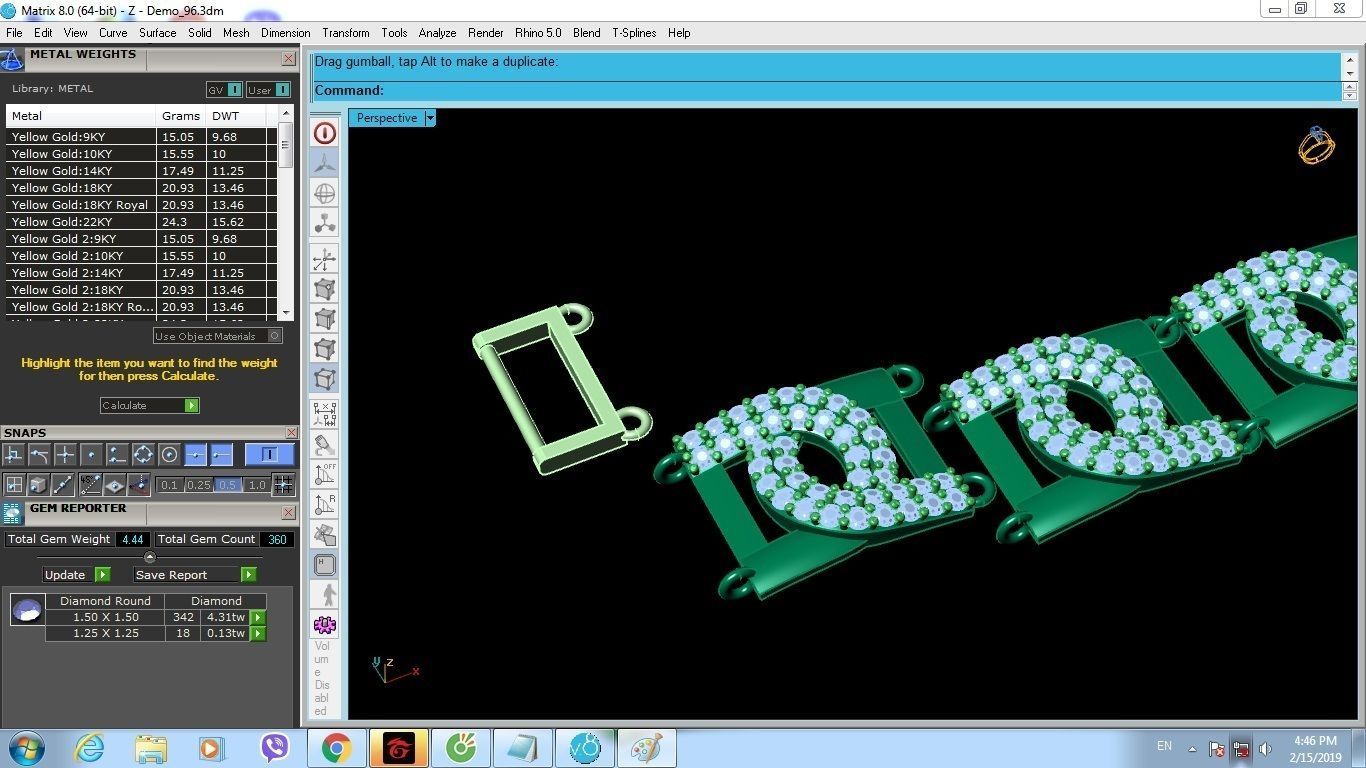Click the Metal Weights panel icon
This screenshot has height=768, width=1366.
pyautogui.click(x=12, y=60)
